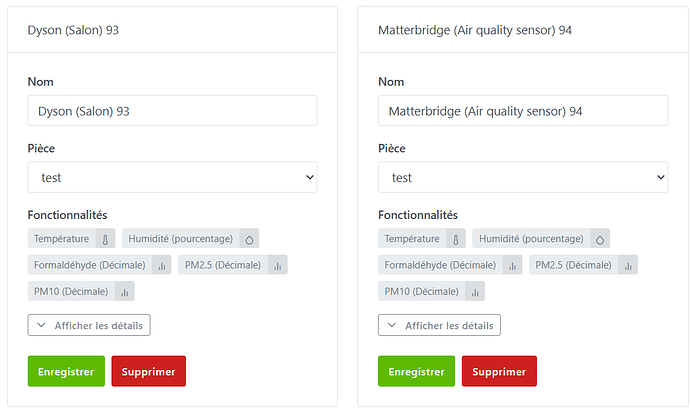Expand Afficher les détails under Dyson card
Image resolution: width=690 pixels, height=410 pixels.
click(89, 325)
